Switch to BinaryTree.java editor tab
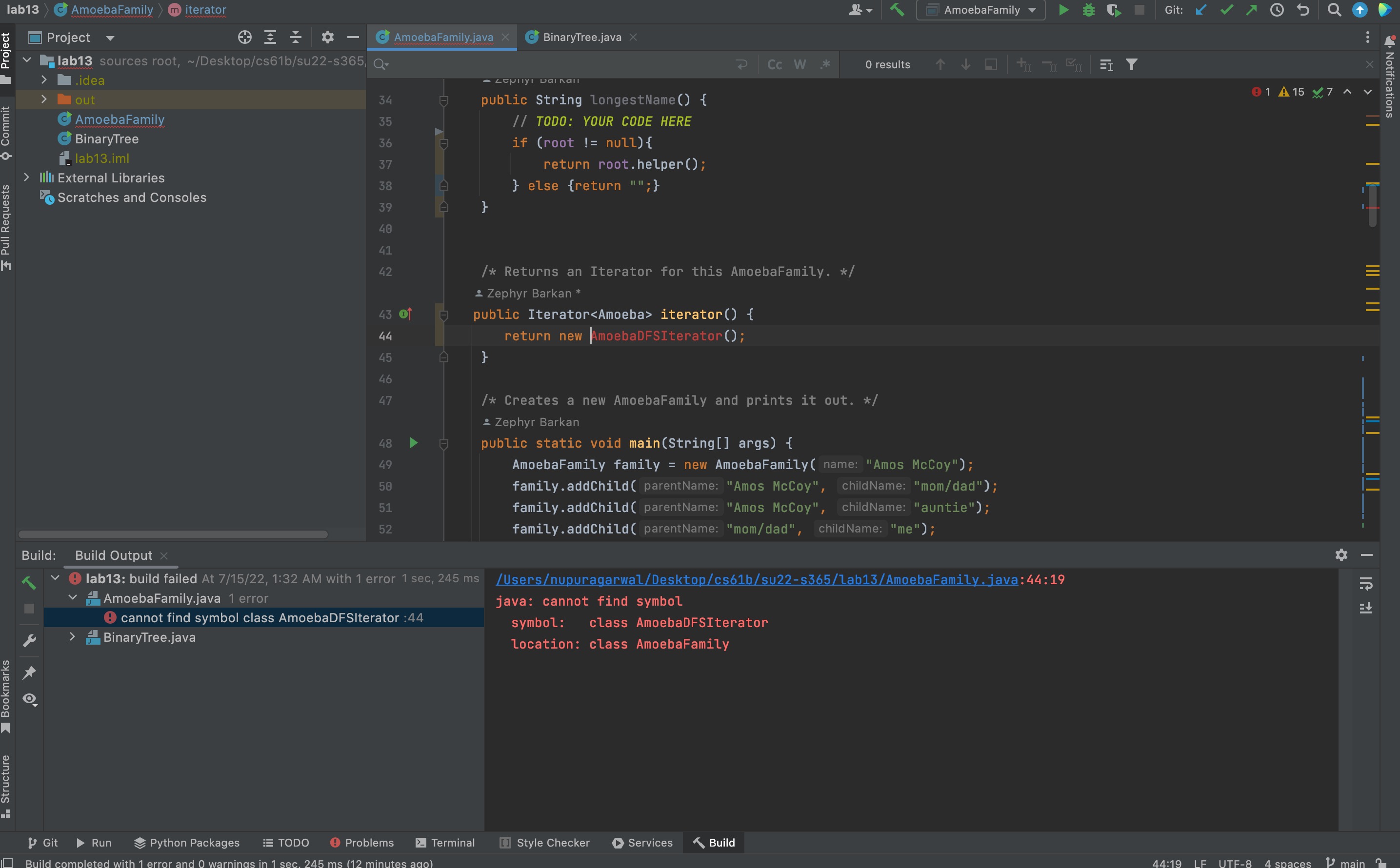Screen dimensions: 1400x868 click(x=581, y=38)
